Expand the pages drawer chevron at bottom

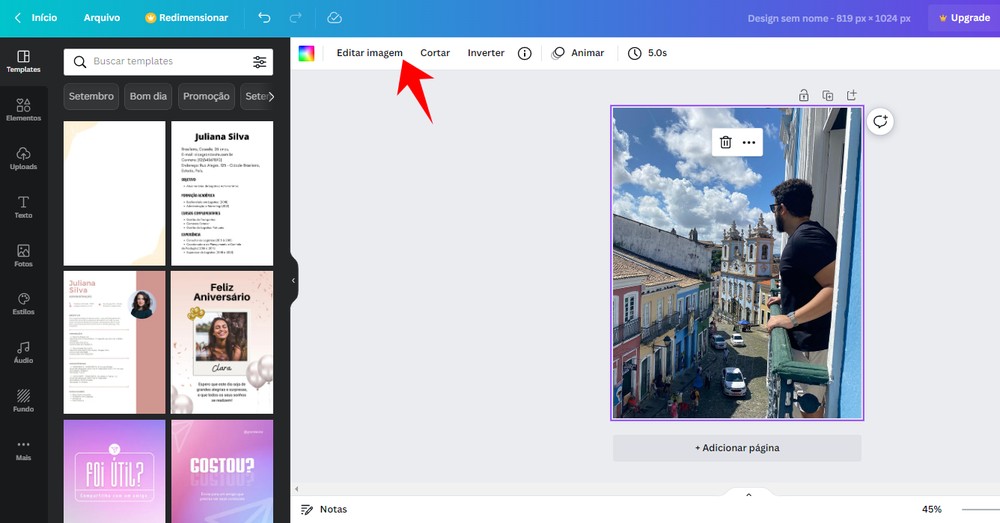[749, 494]
